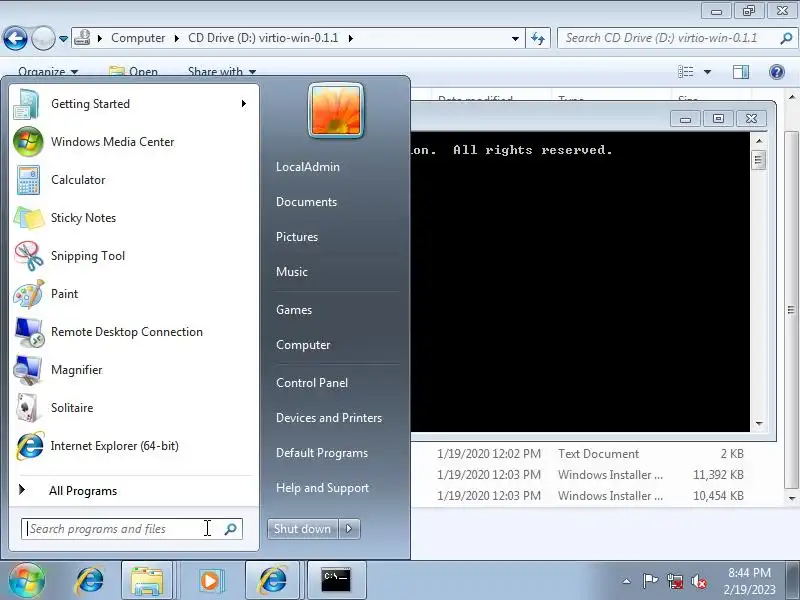Click the Action Center flag tray icon
Screen dimensions: 800x600
coord(650,581)
